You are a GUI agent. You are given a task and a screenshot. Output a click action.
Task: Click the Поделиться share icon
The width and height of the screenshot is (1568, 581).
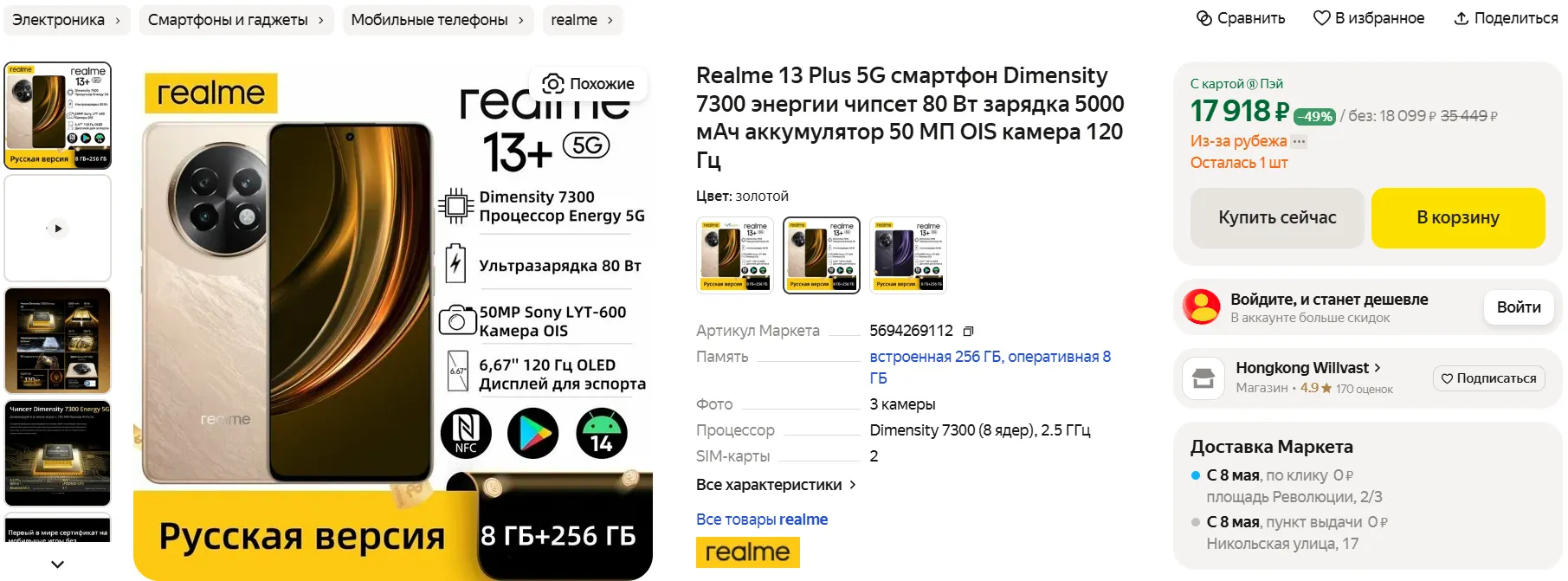(x=1461, y=18)
